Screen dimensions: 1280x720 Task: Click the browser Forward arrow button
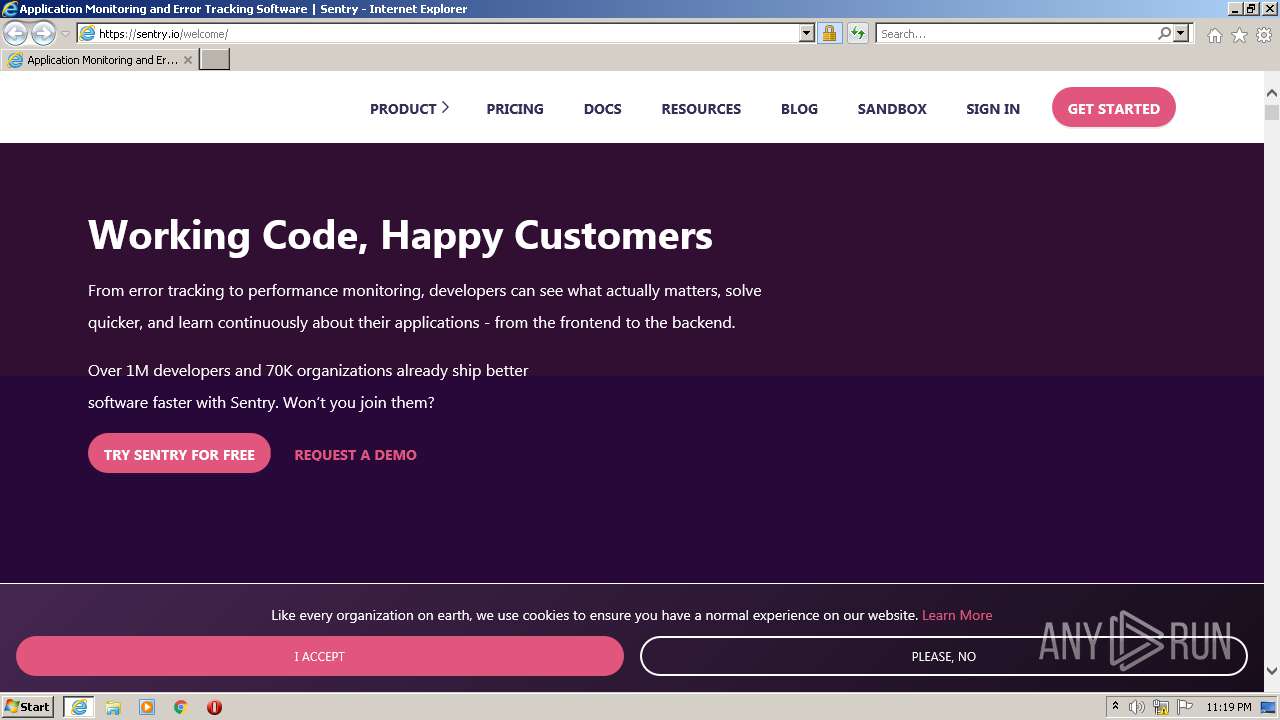[43, 33]
